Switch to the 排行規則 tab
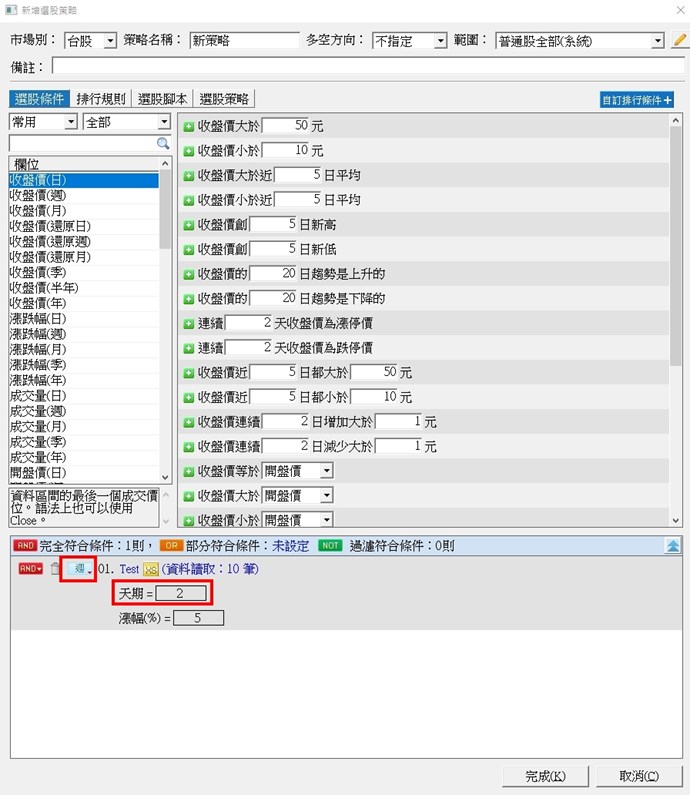 (x=101, y=99)
